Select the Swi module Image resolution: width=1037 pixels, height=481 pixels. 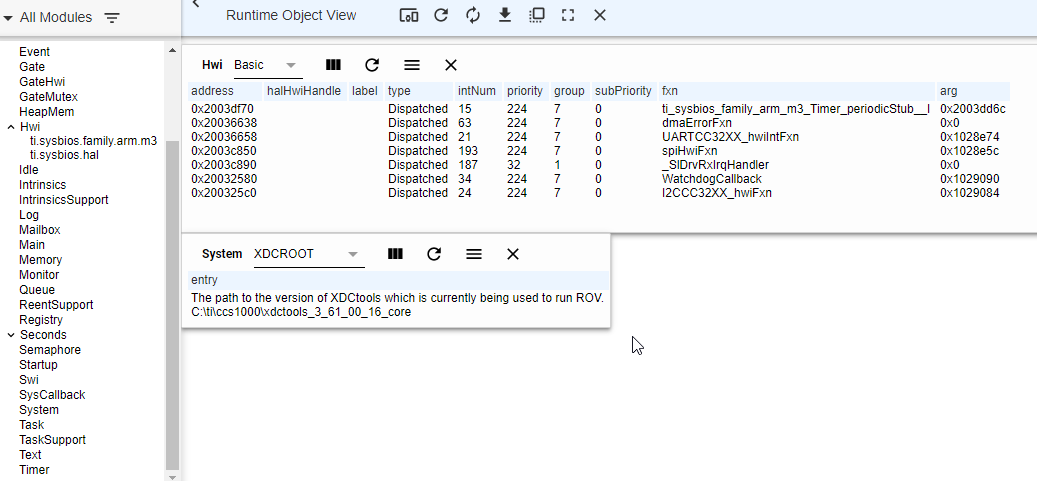click(x=28, y=380)
